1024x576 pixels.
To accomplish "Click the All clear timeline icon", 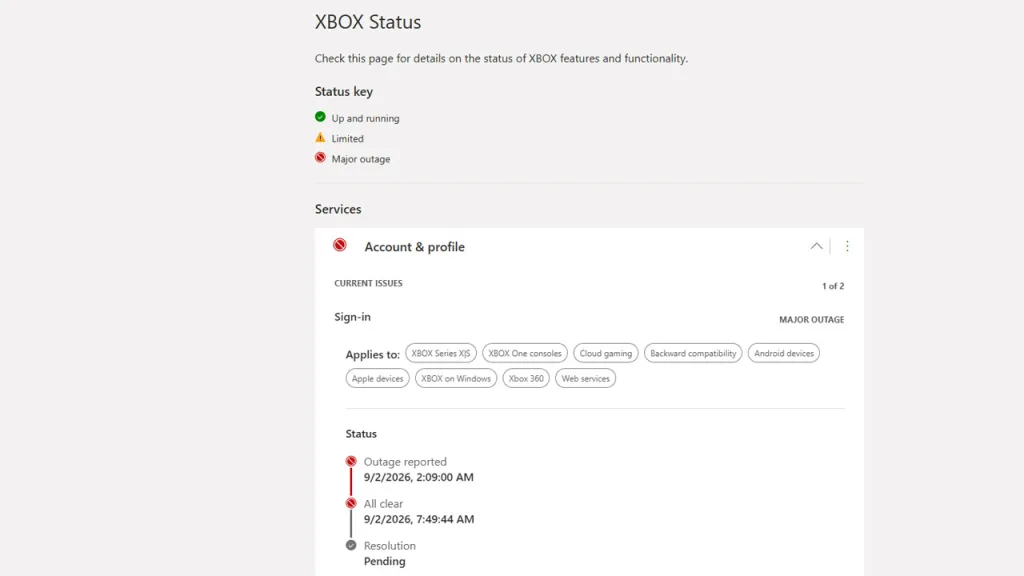I will tap(351, 503).
